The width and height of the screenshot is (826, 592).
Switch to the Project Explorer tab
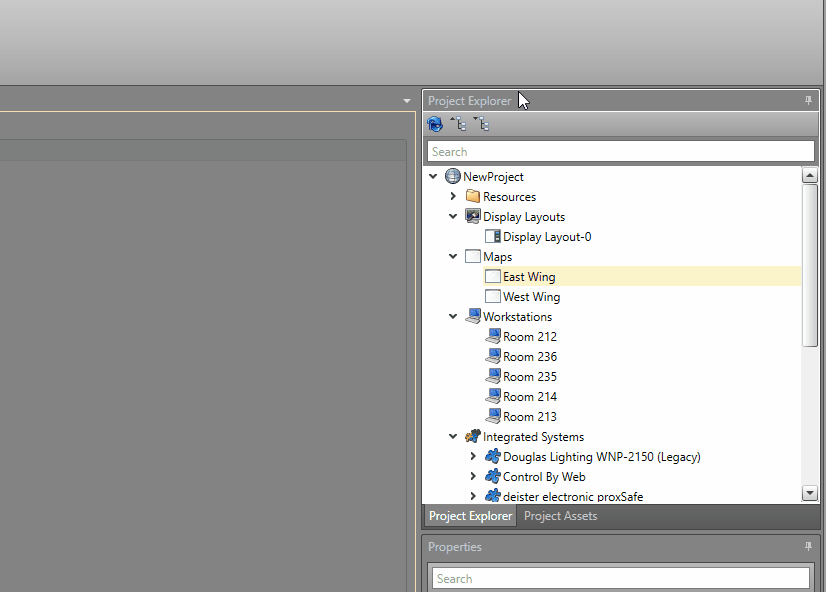470,516
